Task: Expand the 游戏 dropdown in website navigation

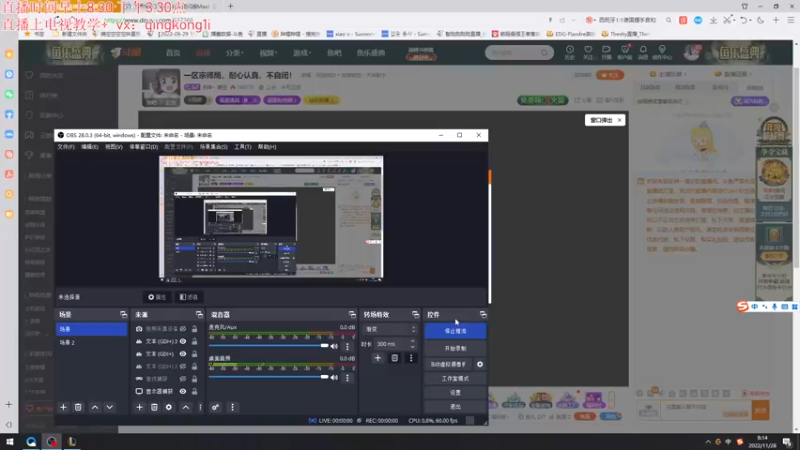Action: [301, 53]
